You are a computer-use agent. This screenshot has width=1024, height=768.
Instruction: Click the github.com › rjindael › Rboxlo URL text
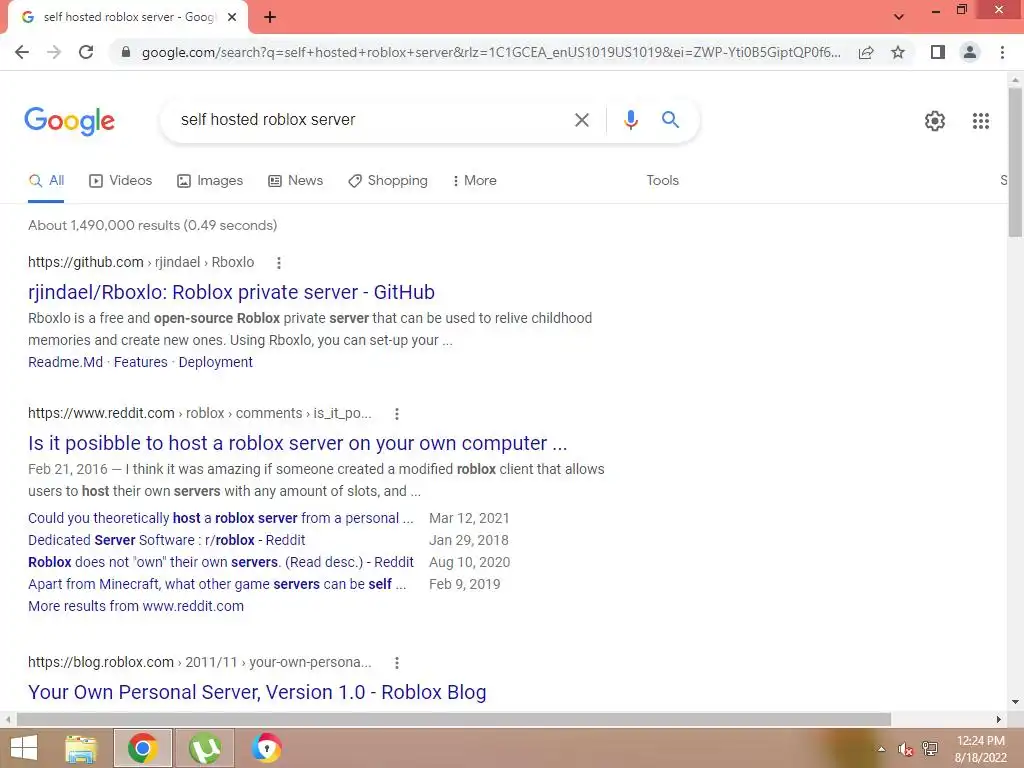click(x=141, y=263)
